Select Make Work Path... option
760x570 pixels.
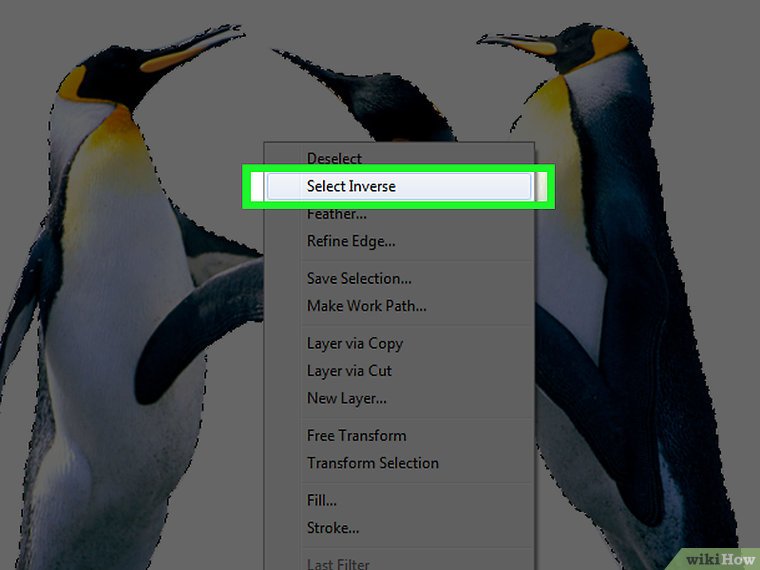[x=366, y=306]
